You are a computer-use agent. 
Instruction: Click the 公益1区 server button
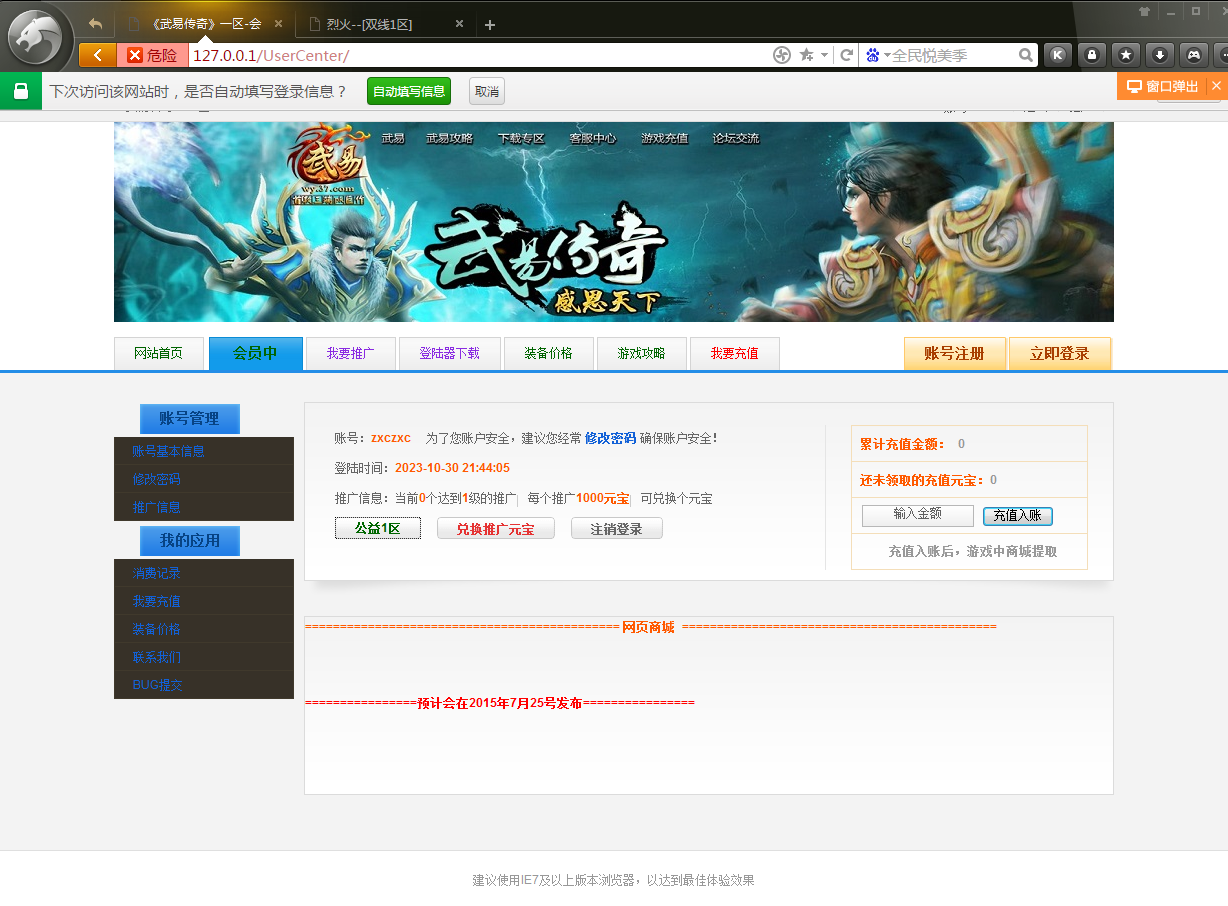click(x=378, y=528)
